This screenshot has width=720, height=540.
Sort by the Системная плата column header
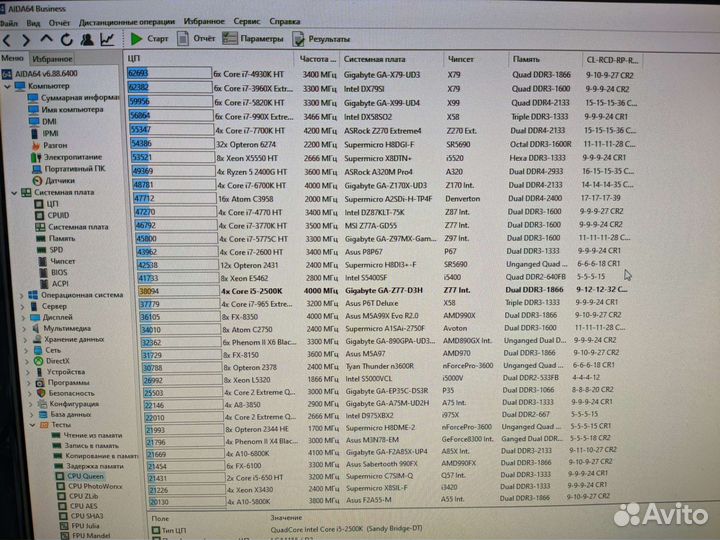coord(391,59)
